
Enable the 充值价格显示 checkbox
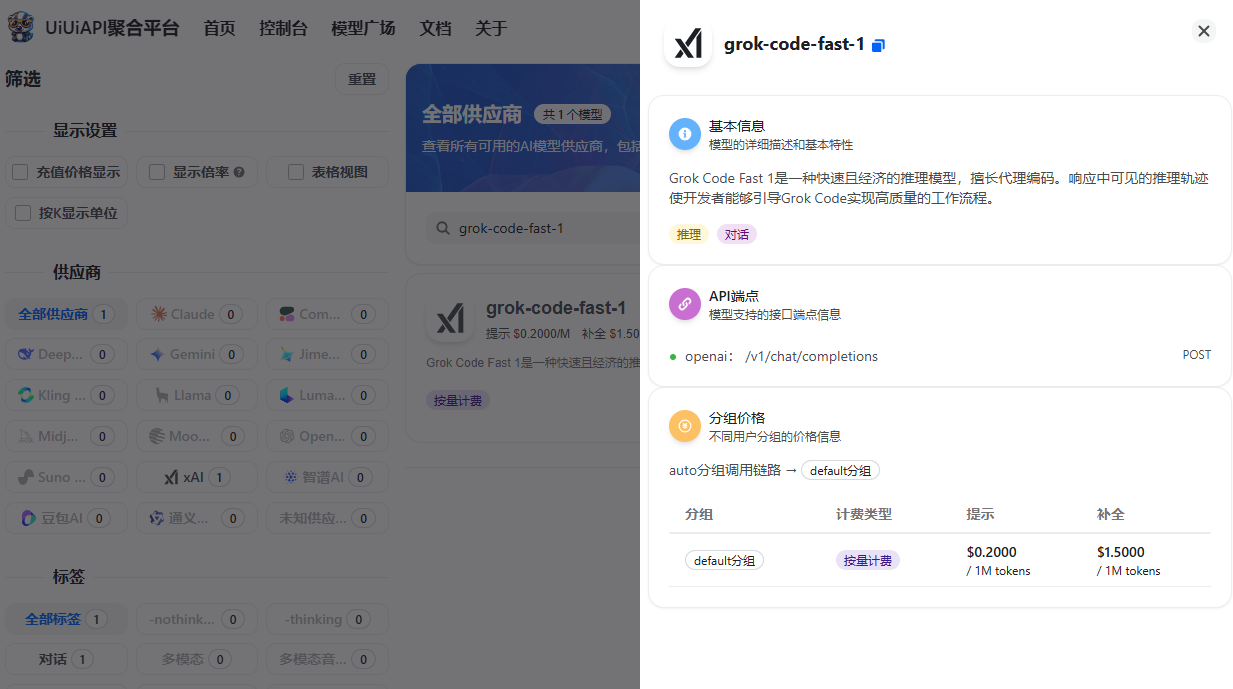(x=18, y=171)
